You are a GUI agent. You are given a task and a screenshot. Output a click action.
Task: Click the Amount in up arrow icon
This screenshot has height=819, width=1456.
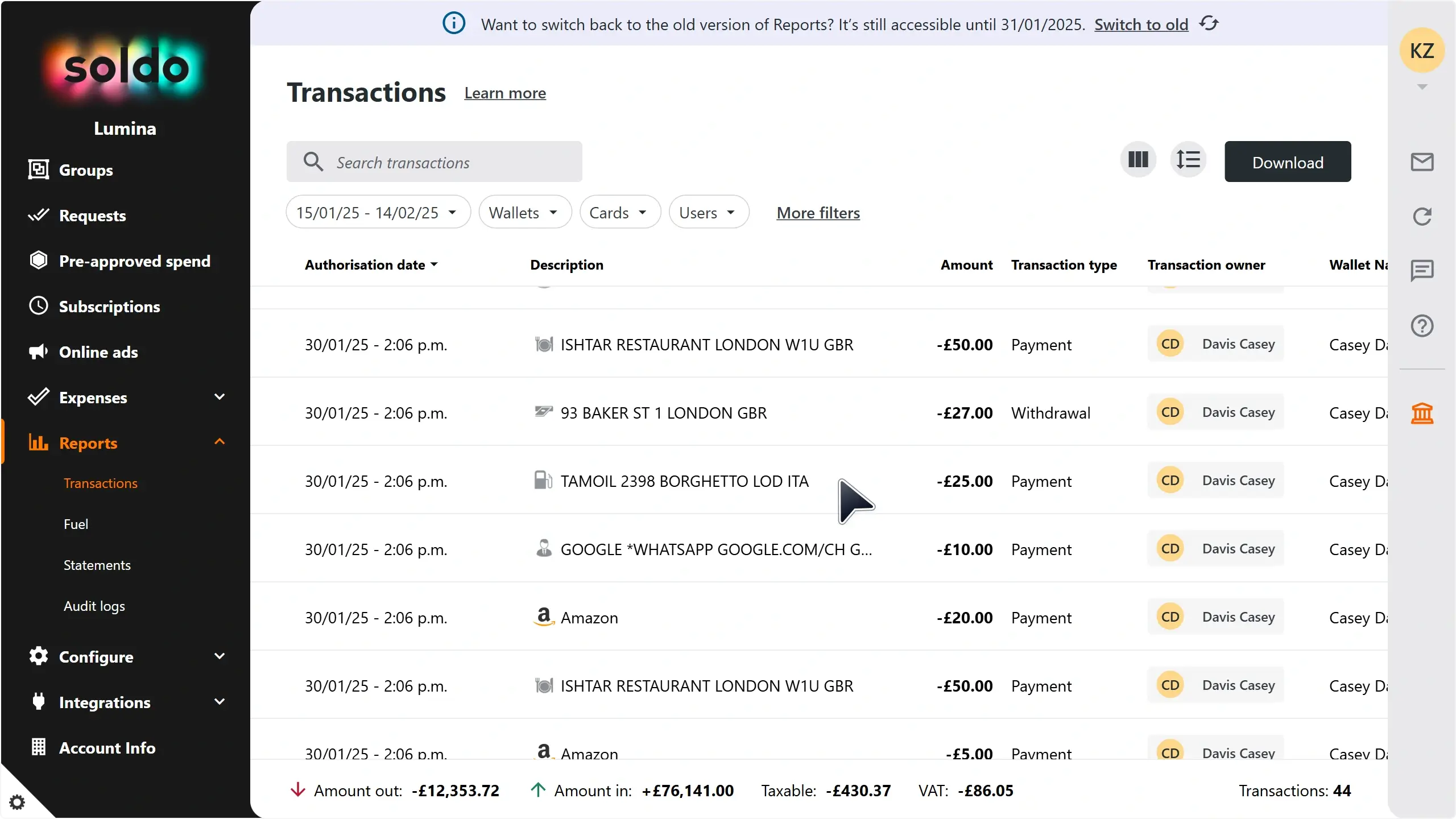(x=538, y=790)
